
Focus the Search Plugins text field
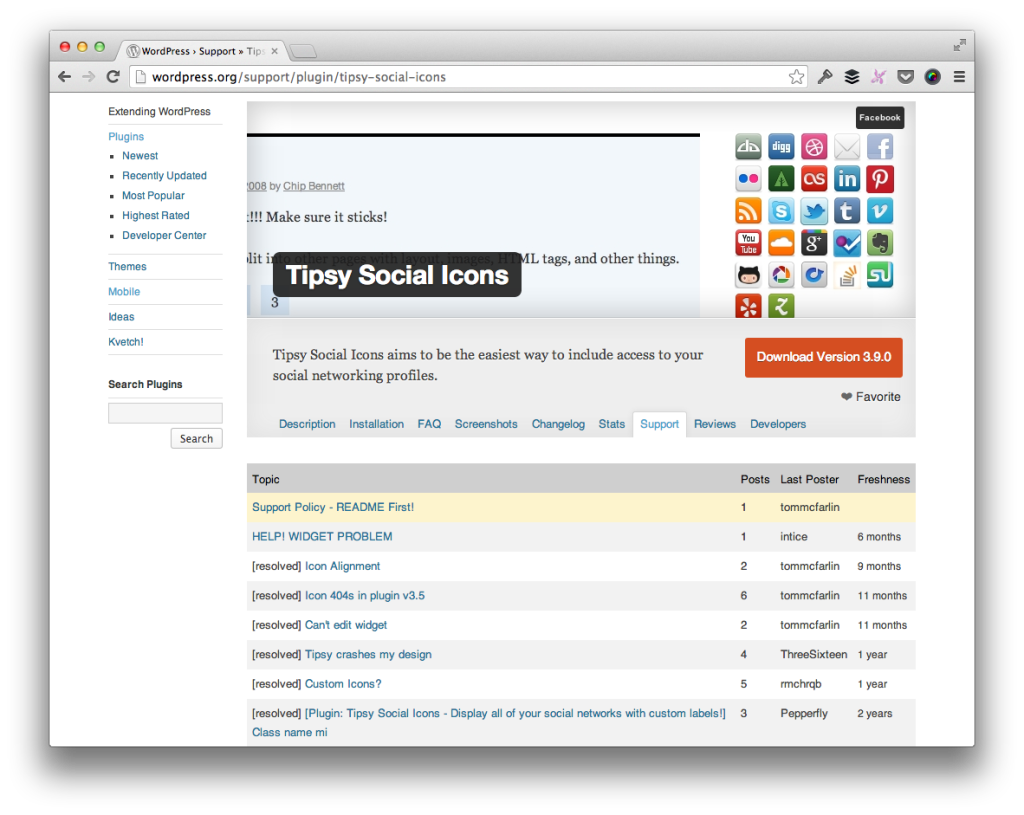(x=165, y=413)
